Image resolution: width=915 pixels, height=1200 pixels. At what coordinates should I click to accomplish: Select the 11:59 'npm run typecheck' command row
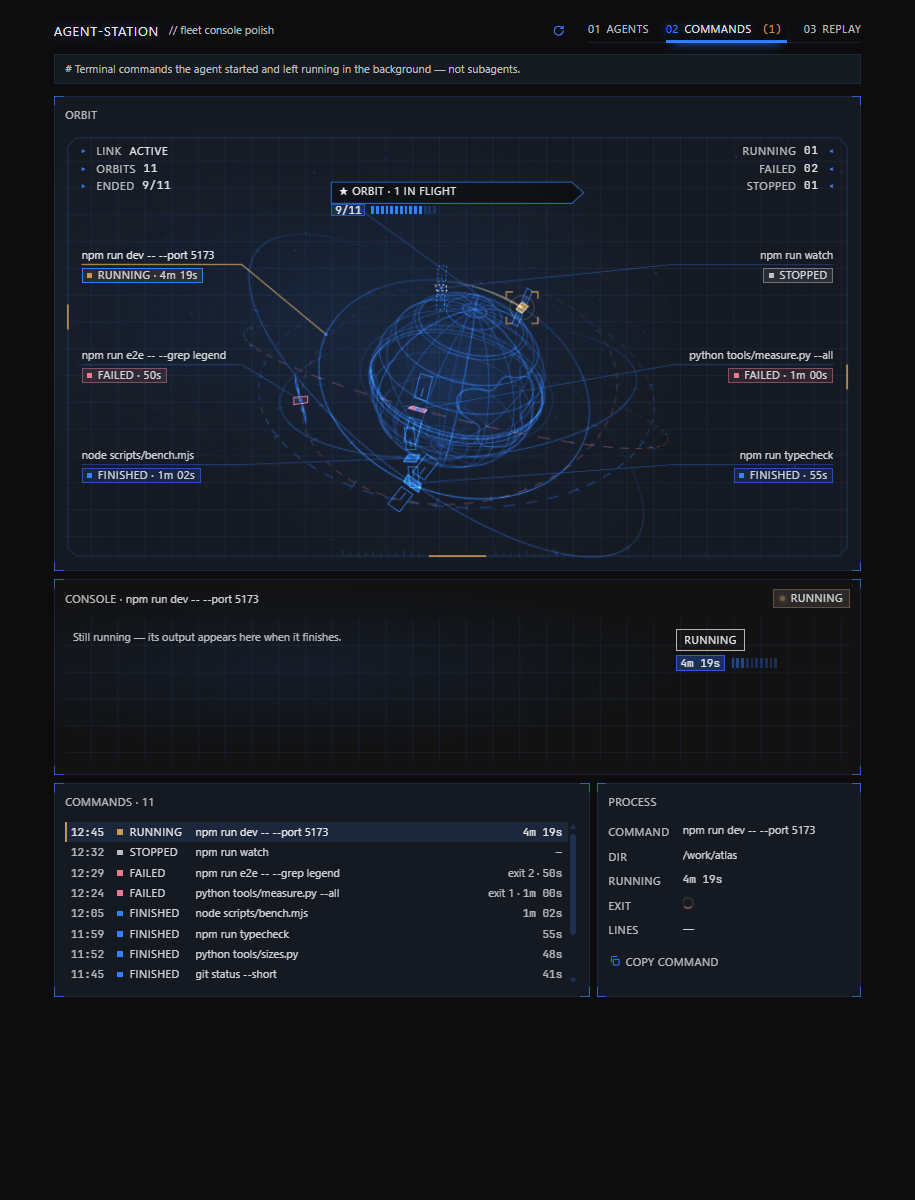[317, 934]
